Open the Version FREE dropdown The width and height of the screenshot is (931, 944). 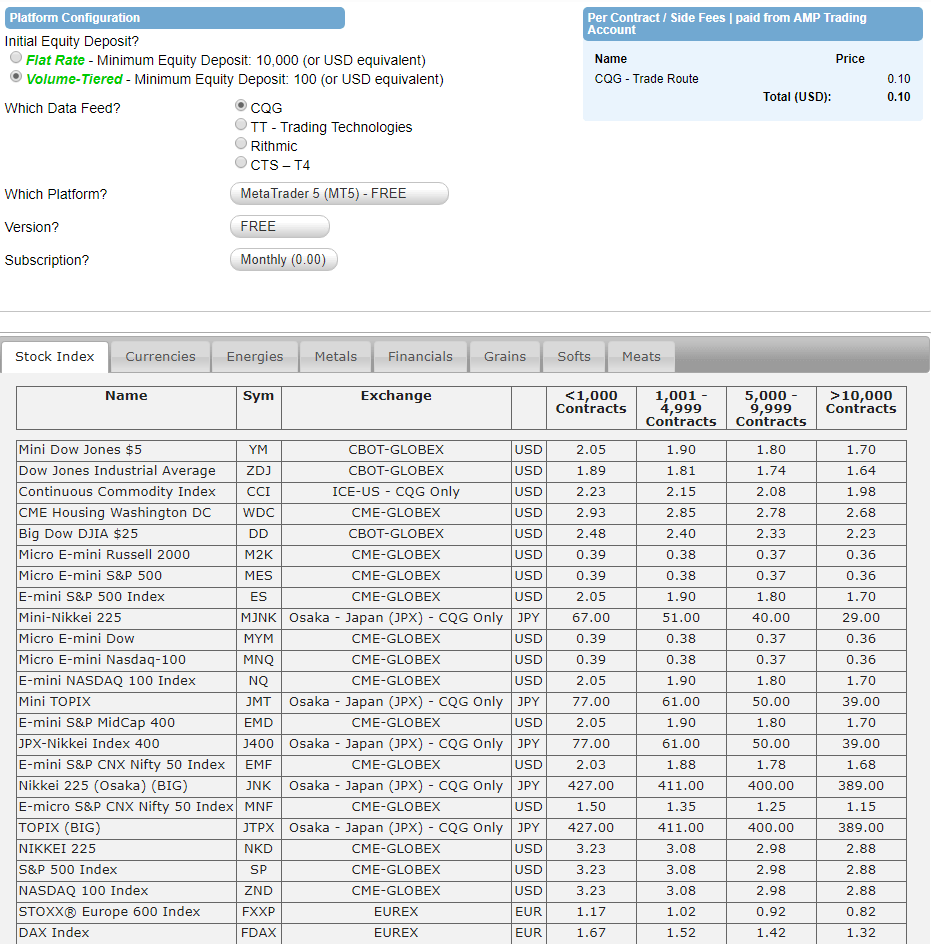click(x=279, y=227)
